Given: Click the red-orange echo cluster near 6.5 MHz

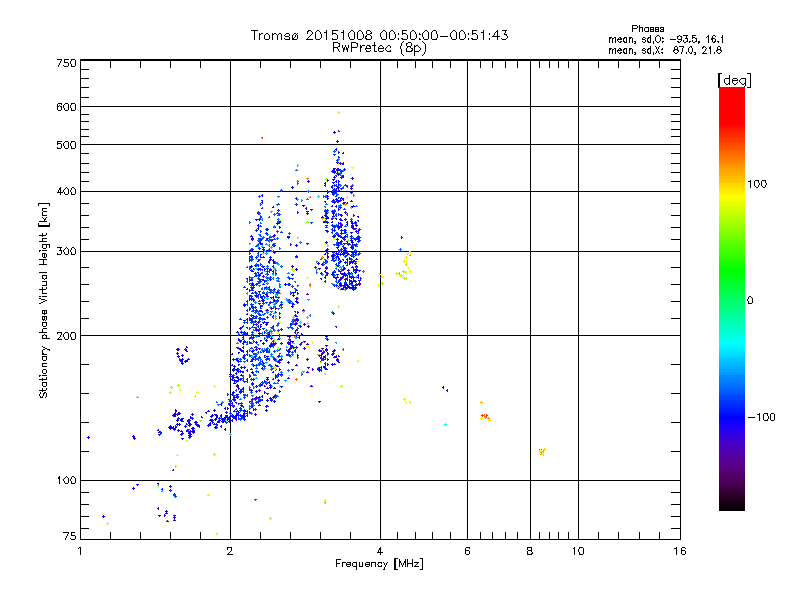Looking at the screenshot, I should 485,416.
